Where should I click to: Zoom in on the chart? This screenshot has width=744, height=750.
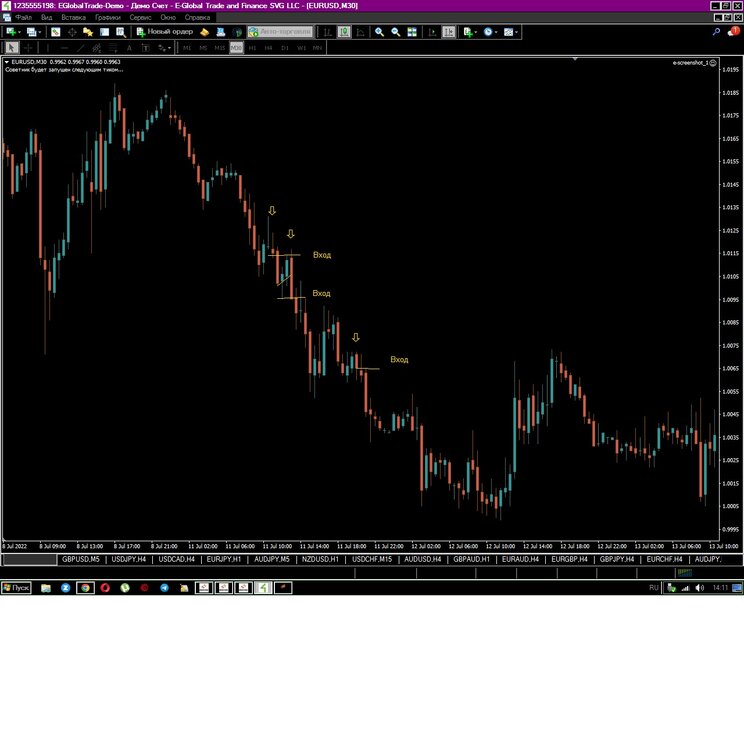[x=379, y=32]
